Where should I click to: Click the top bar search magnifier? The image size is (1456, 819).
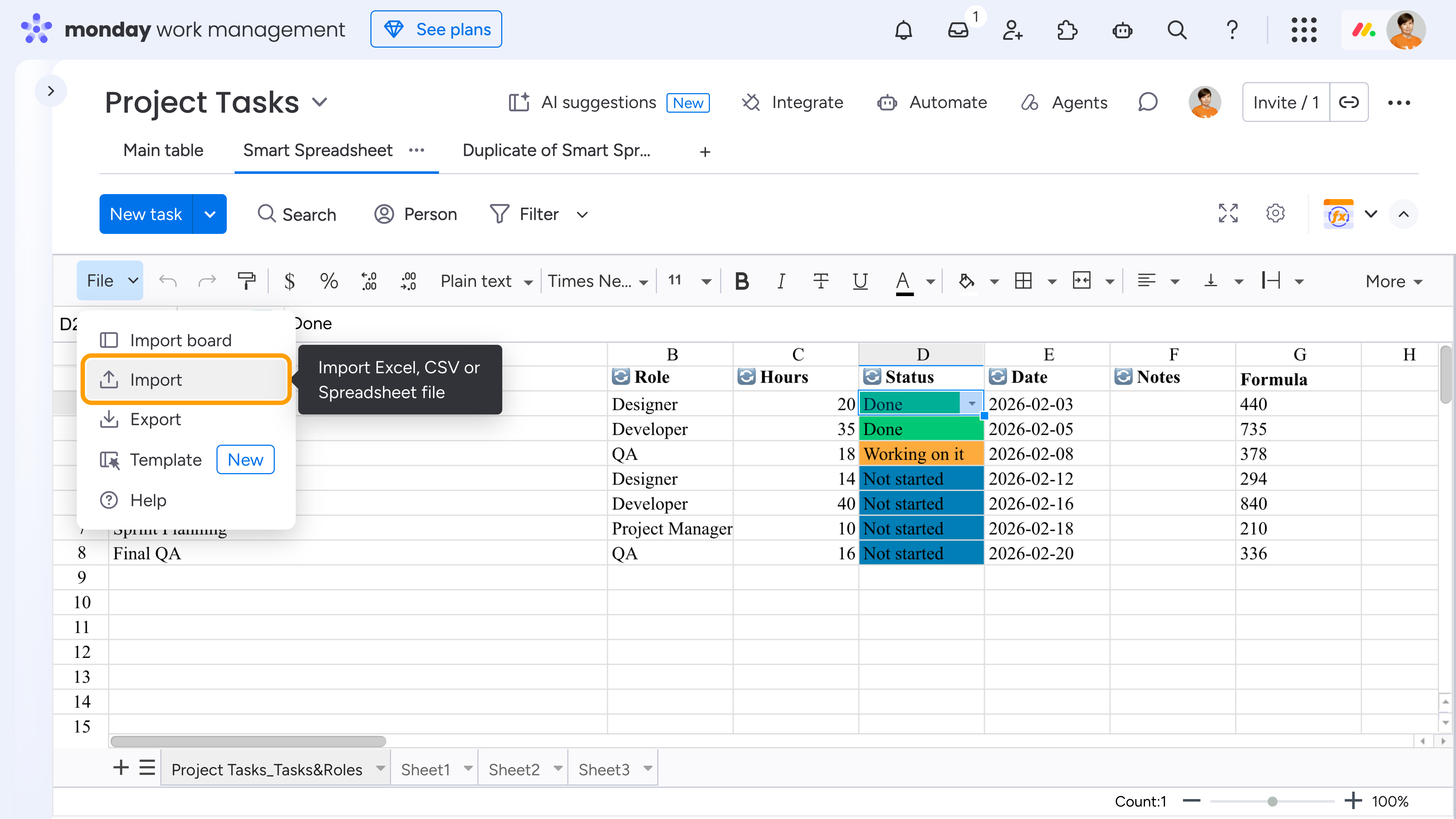pyautogui.click(x=1177, y=30)
